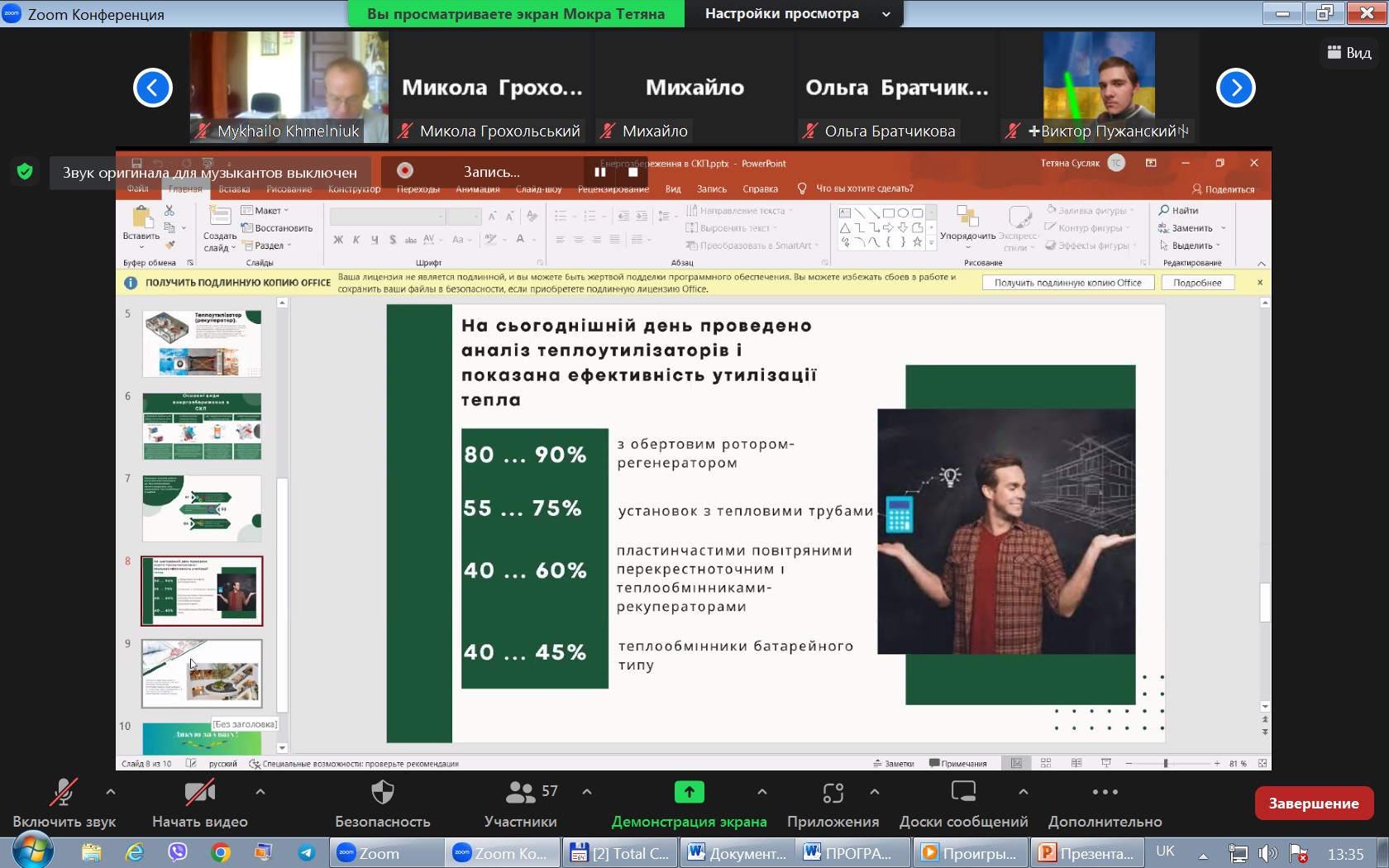
Task: Expand screen share options arrow
Action: [x=762, y=791]
